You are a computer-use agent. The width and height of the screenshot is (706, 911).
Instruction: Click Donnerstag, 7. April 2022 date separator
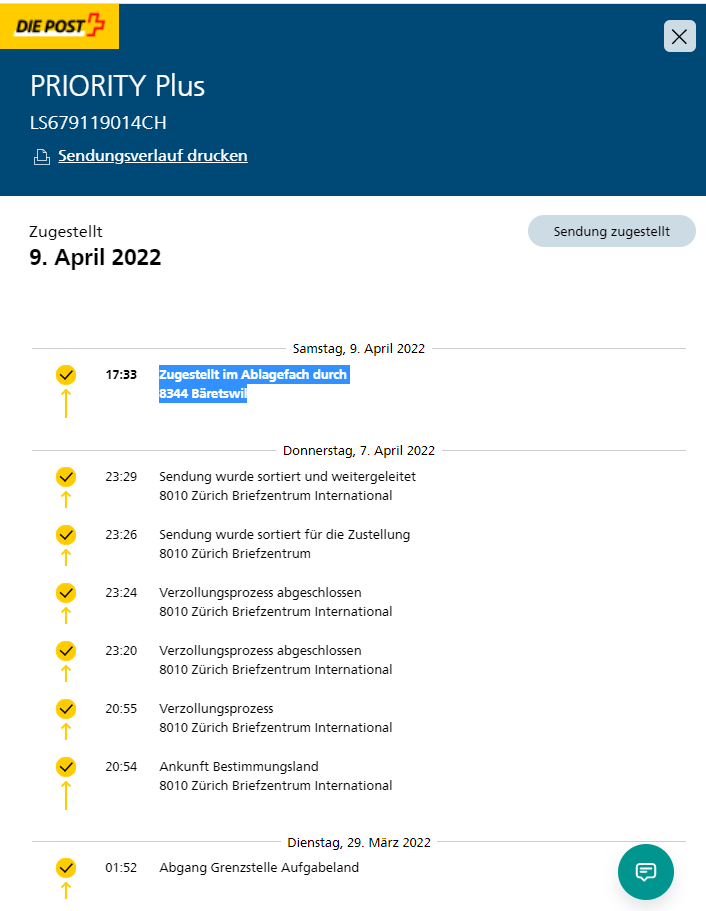(358, 450)
